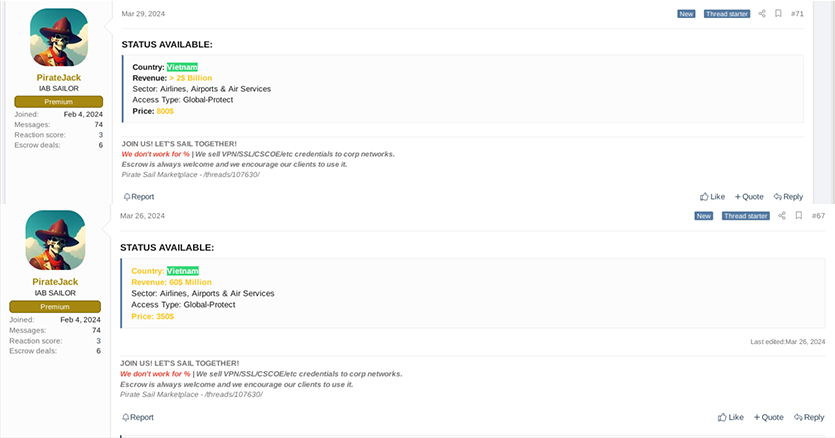
Task: Open PirateJack avatar in second post
Action: [55, 240]
